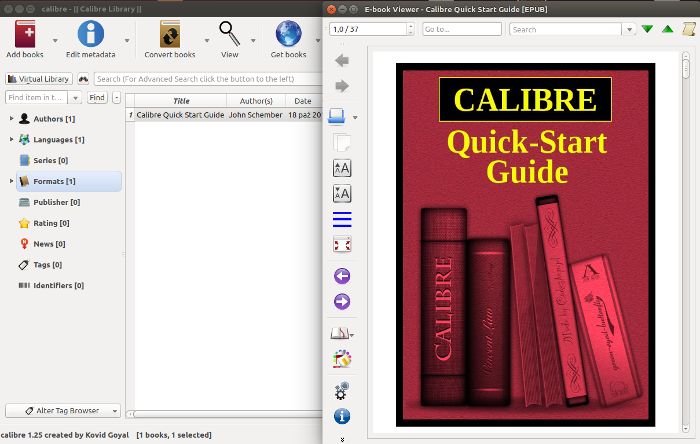700x444 pixels.
Task: Open the Find item dropdown arrow
Action: tap(75, 97)
